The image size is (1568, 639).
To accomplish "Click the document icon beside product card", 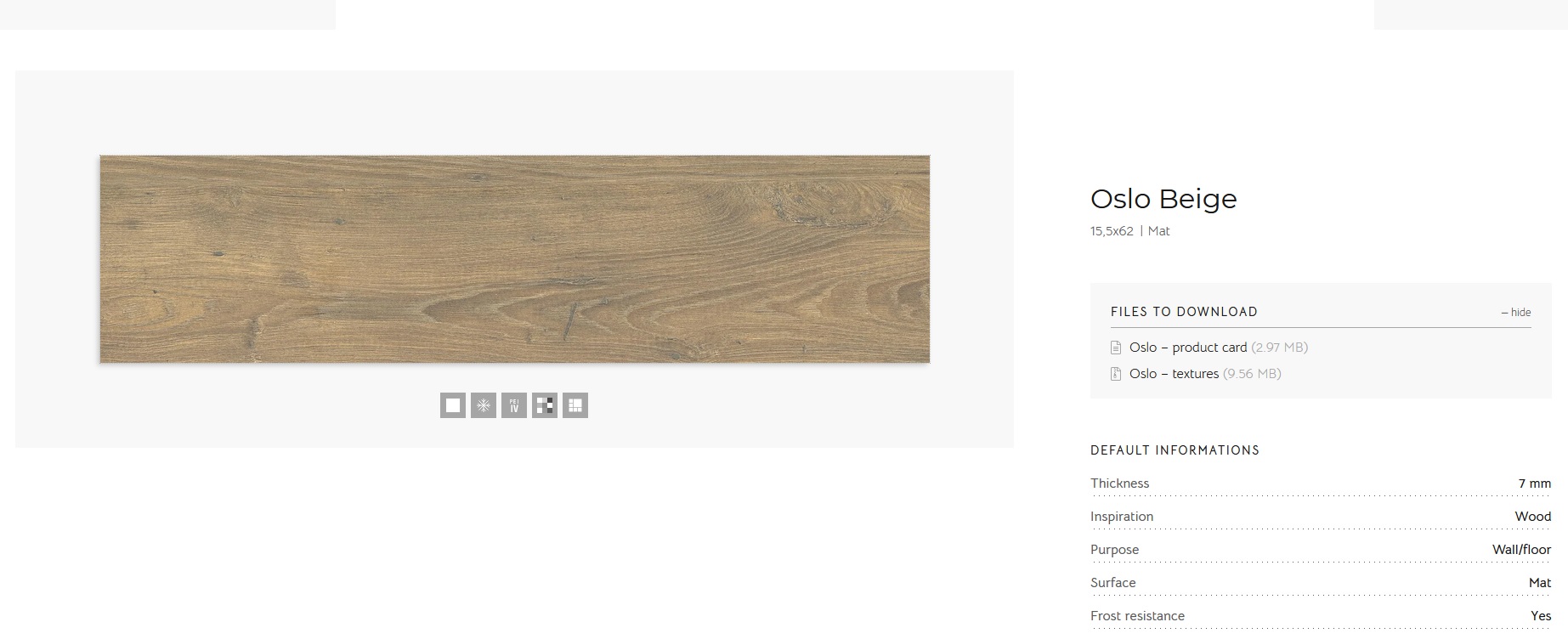I will pyautogui.click(x=1116, y=348).
